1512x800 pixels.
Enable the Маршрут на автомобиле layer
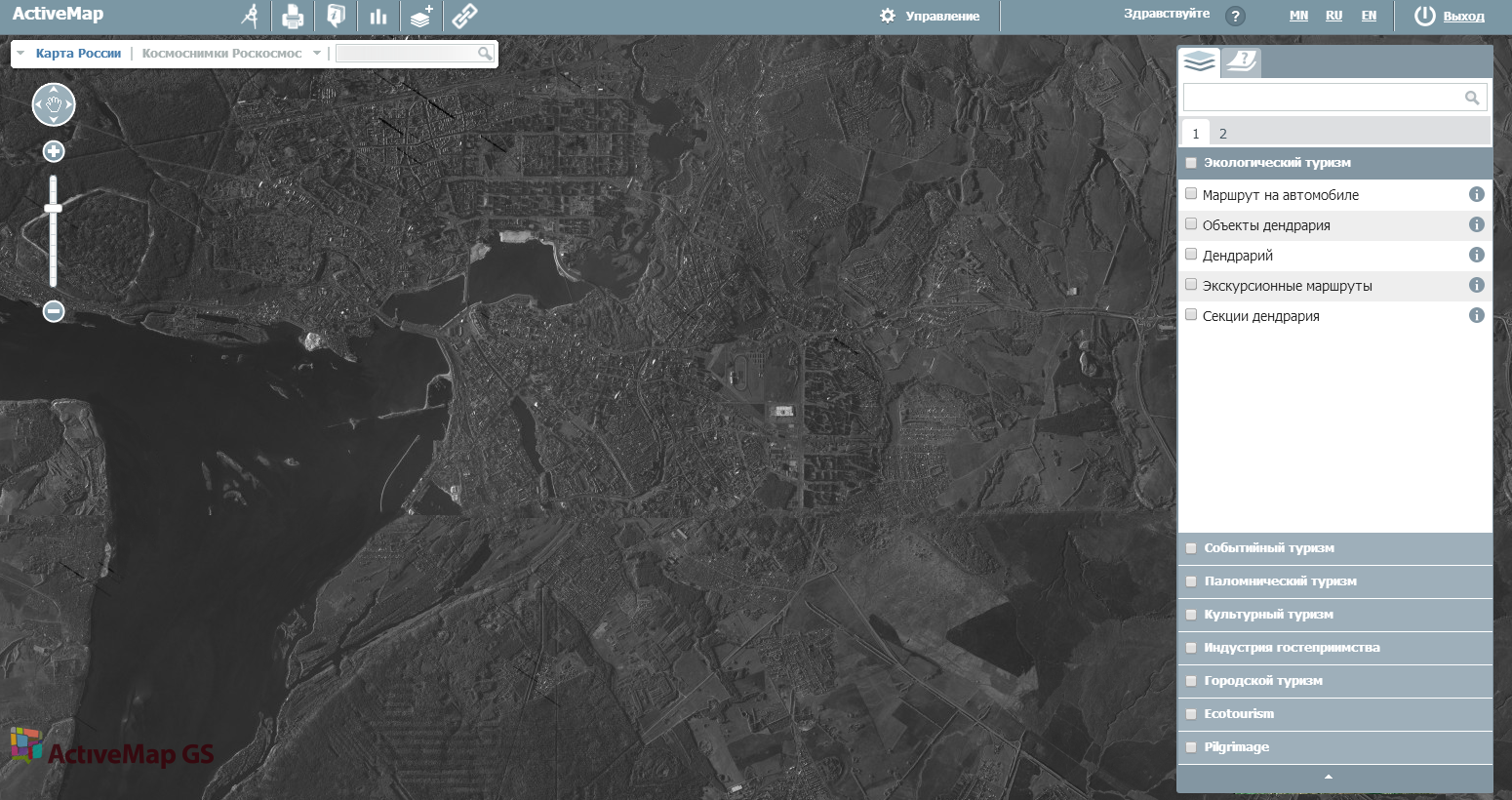coord(1191,194)
